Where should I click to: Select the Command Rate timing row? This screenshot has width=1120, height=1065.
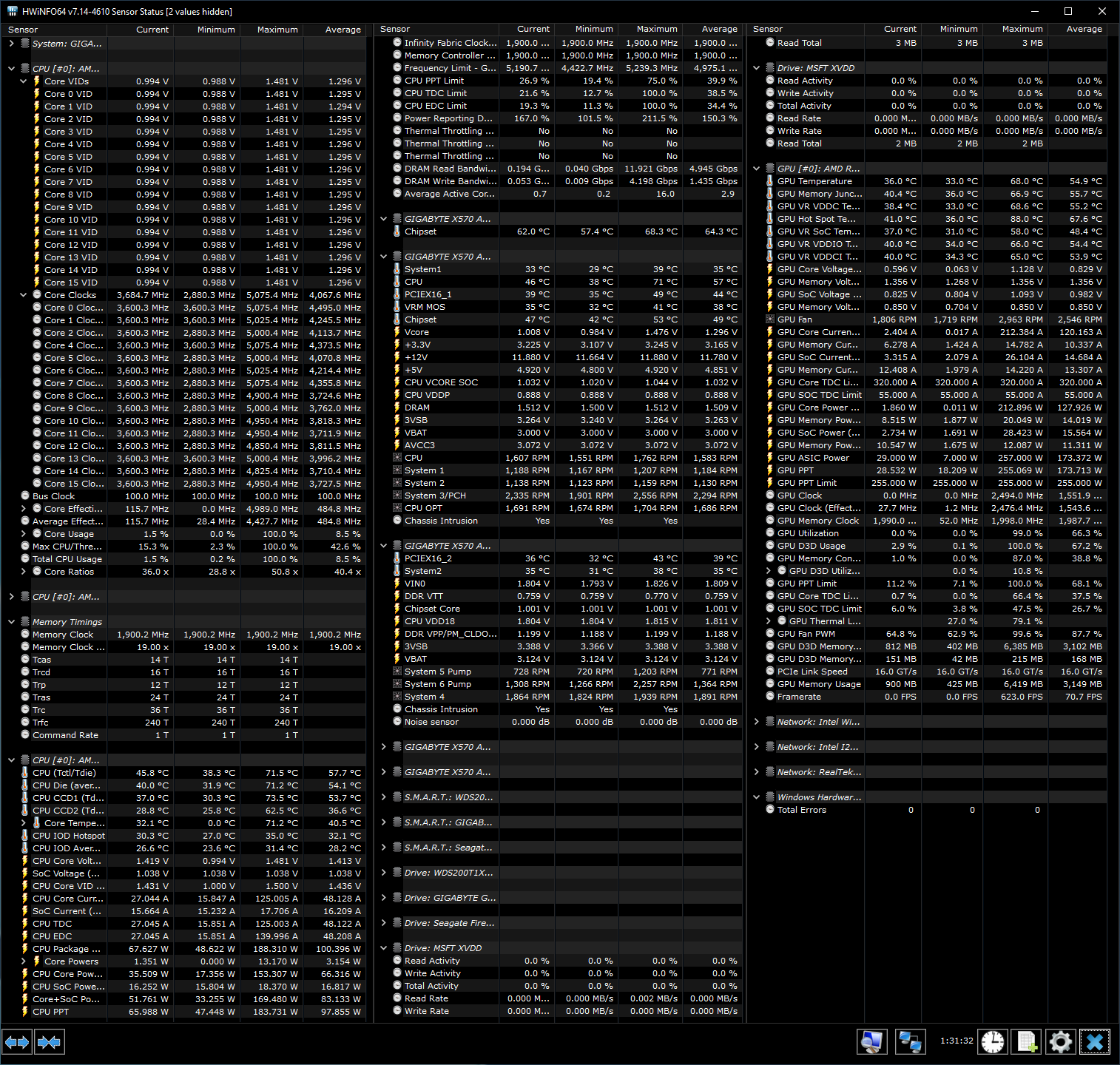click(x=185, y=735)
